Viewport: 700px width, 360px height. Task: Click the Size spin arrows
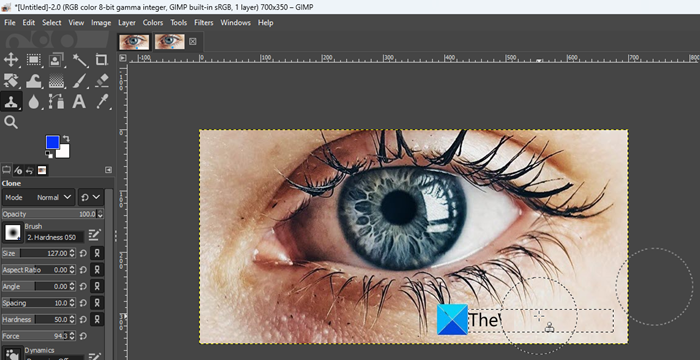[72, 253]
